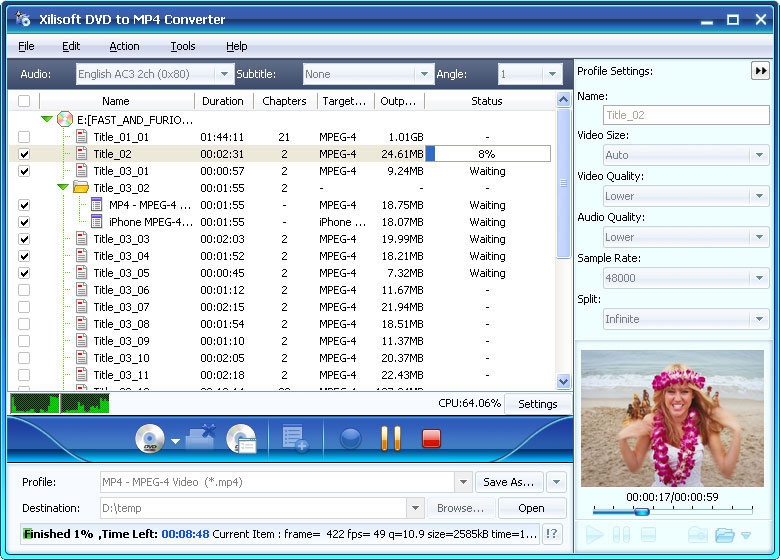This screenshot has height=560, width=780.
Task: Open the Tools menu
Action: coord(183,46)
